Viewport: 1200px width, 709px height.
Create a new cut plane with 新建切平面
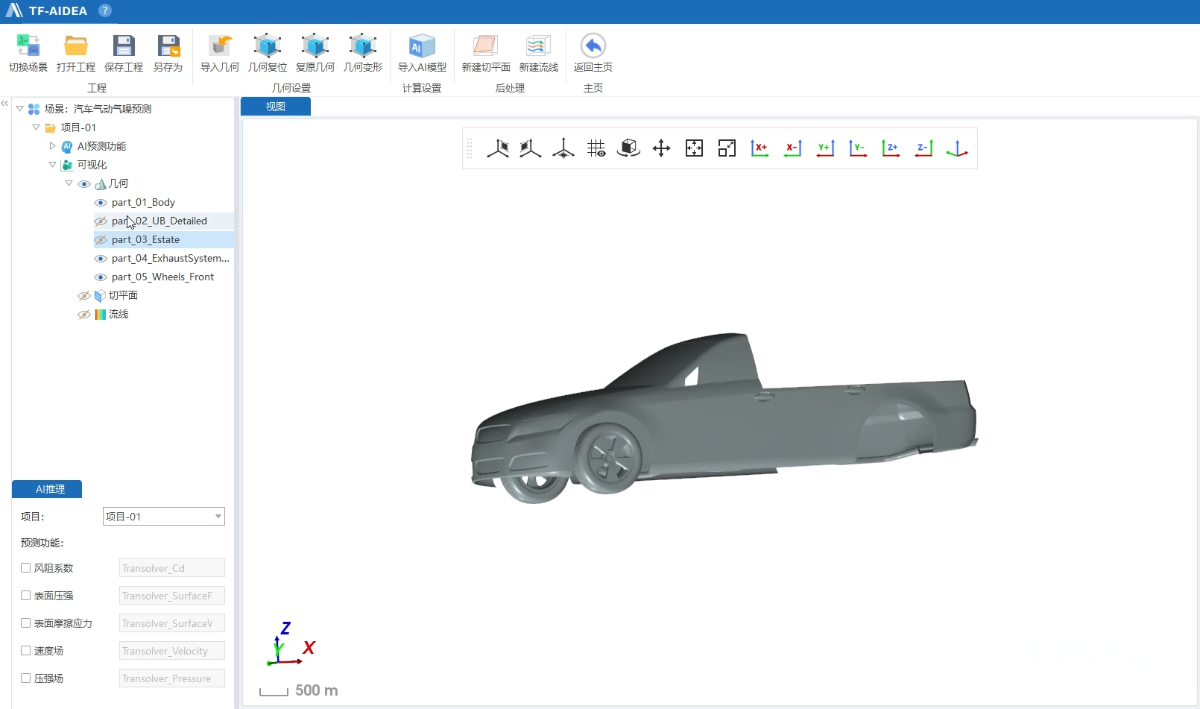click(486, 46)
